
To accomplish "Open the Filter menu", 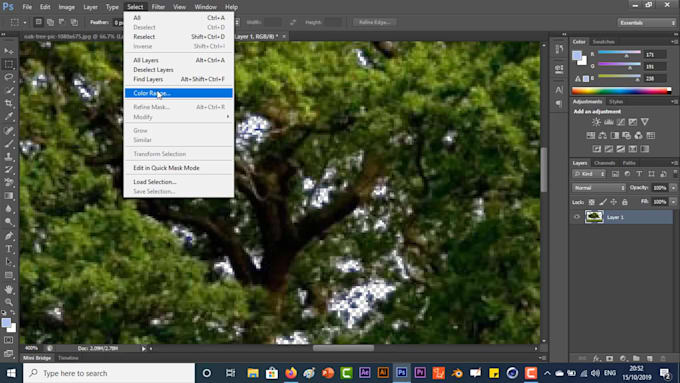I will click(158, 7).
